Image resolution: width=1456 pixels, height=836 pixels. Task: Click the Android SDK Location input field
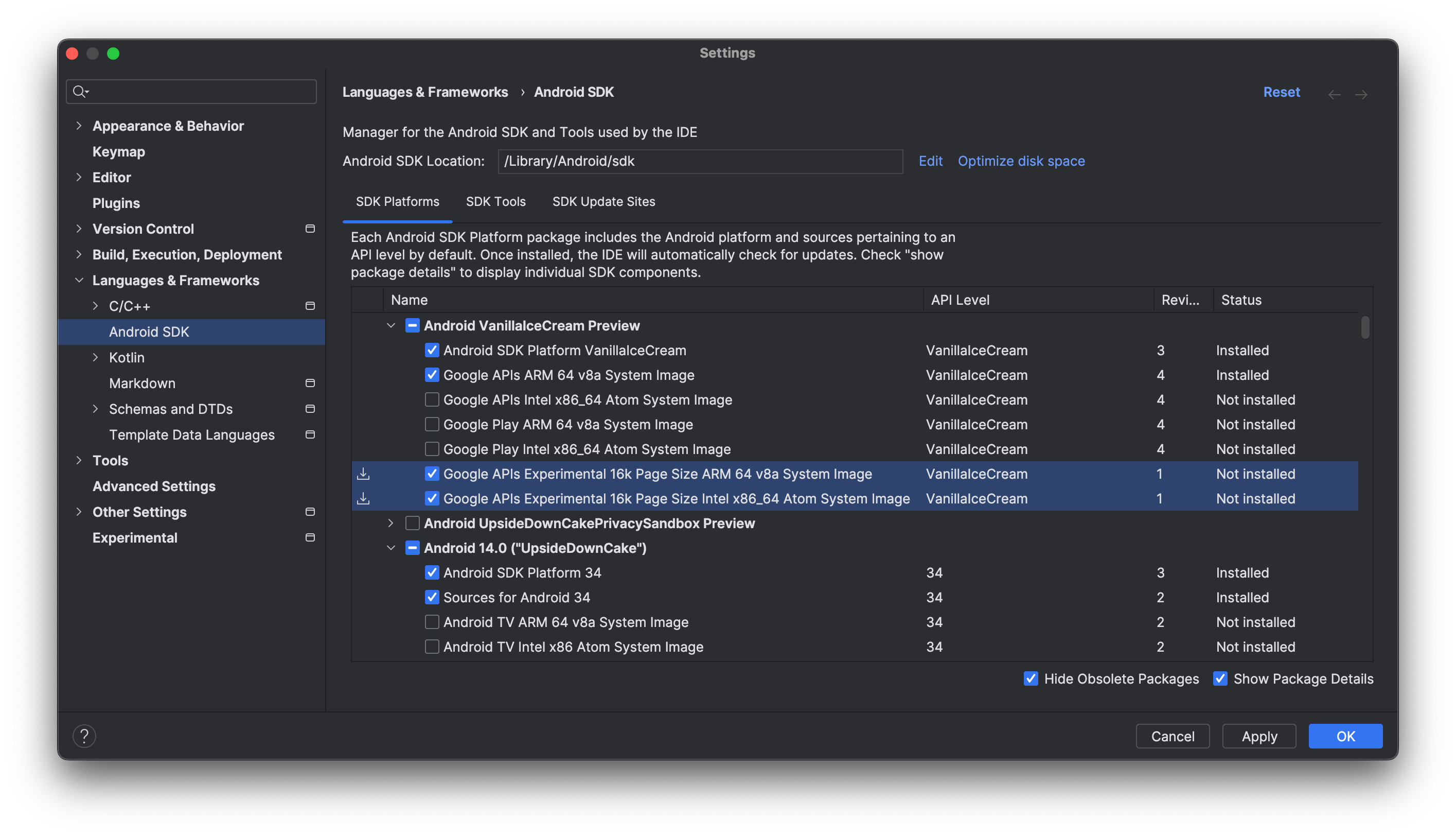tap(700, 160)
